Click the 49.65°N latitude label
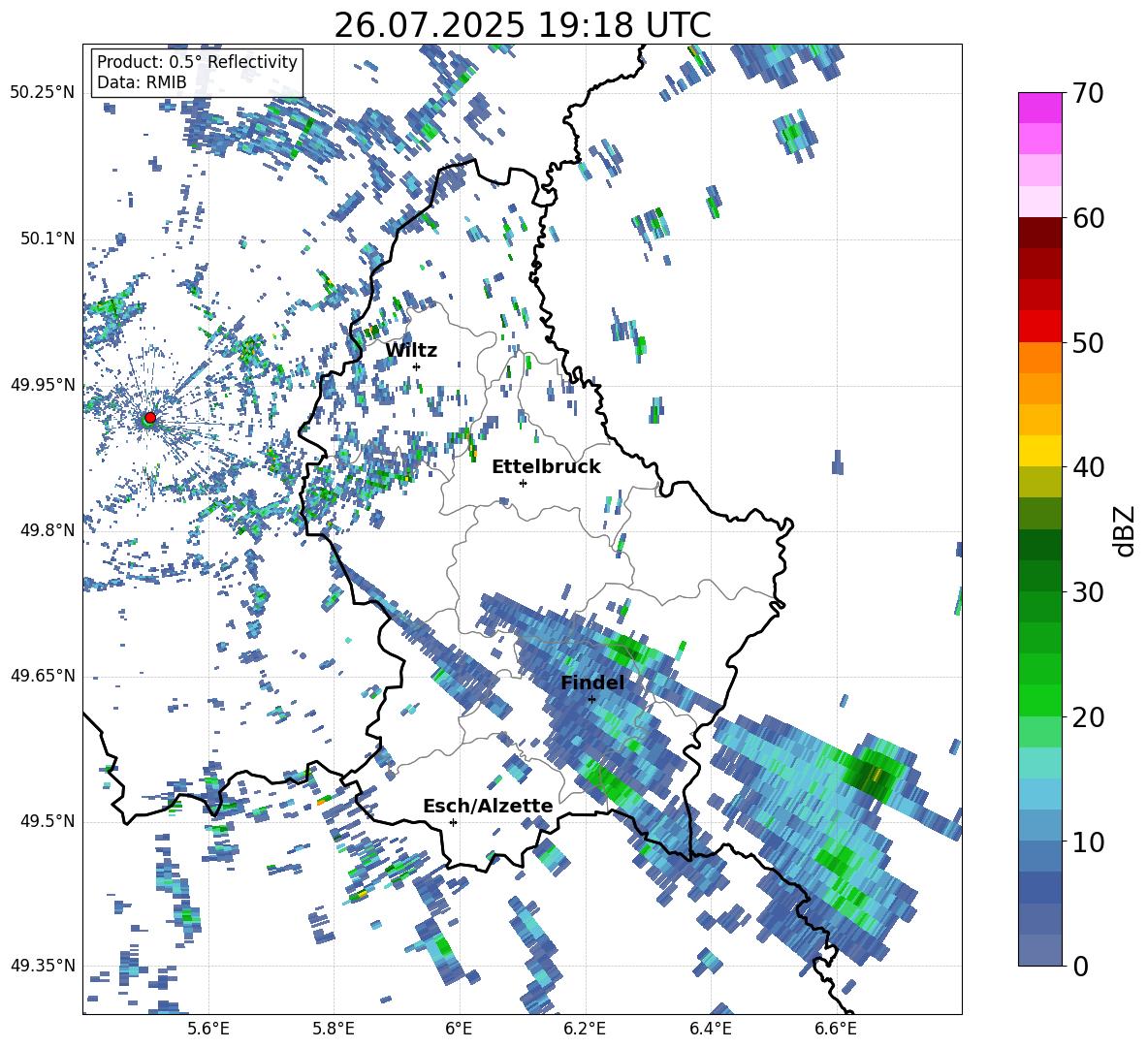 click(x=43, y=676)
